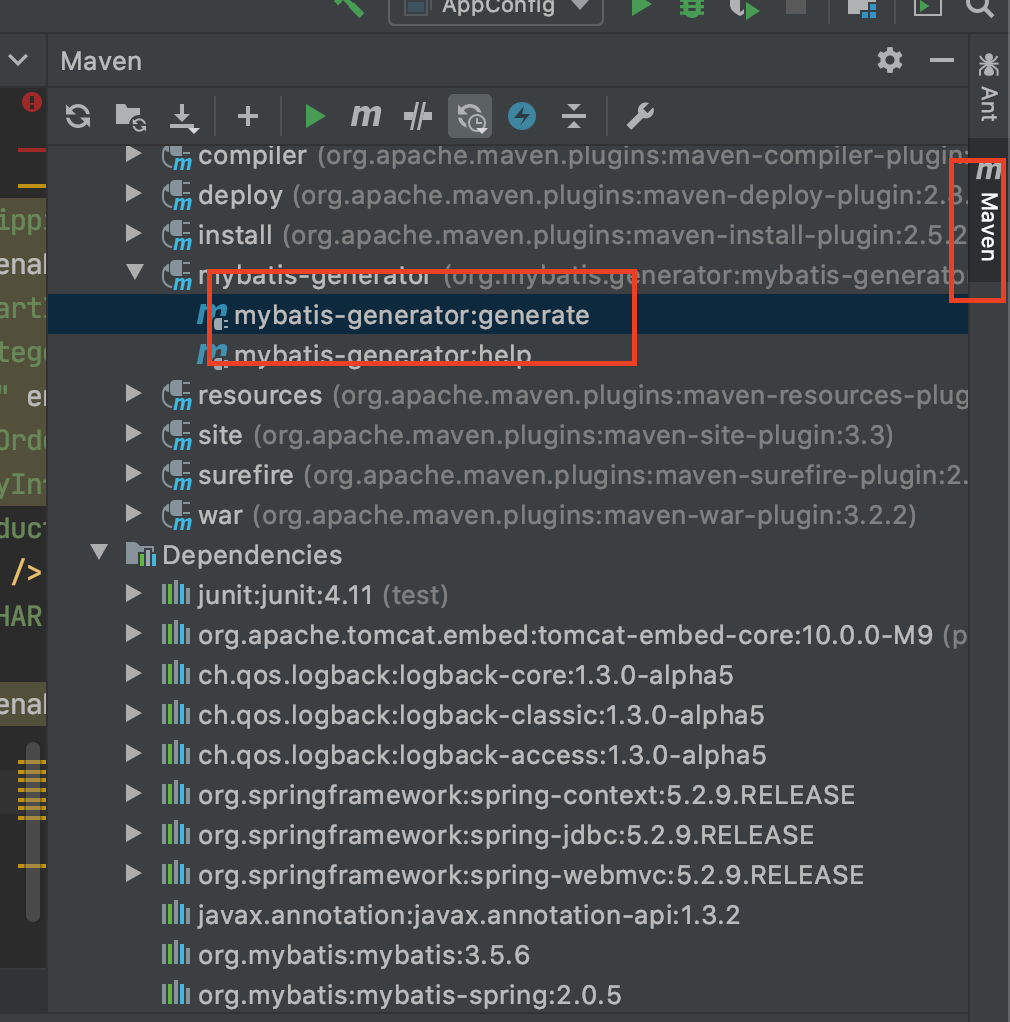Screen dimensions: 1010x1022
Task: Expand spring-webmvc dependency arrow
Action: 134,873
